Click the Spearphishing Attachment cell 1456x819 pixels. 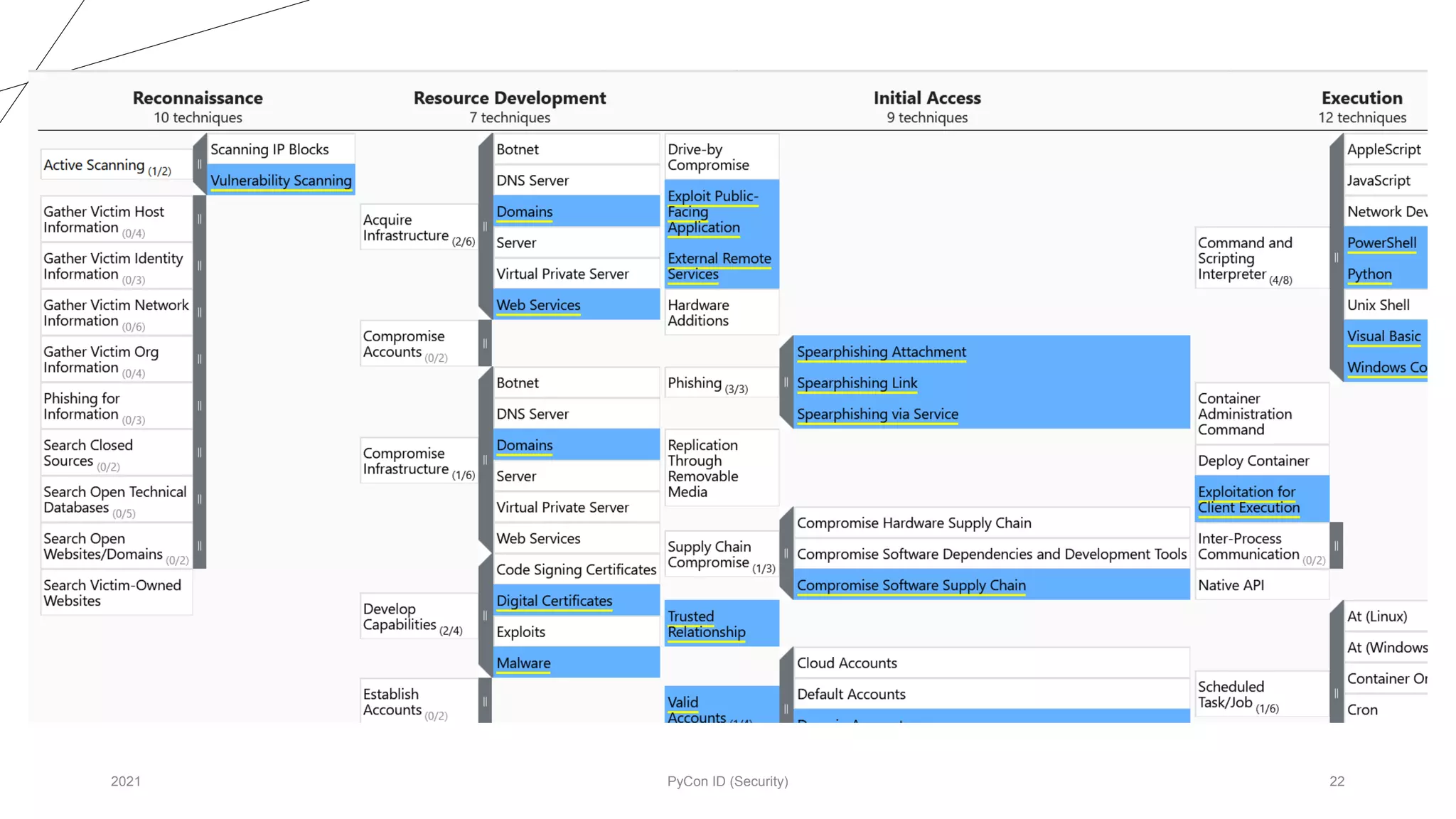point(882,352)
